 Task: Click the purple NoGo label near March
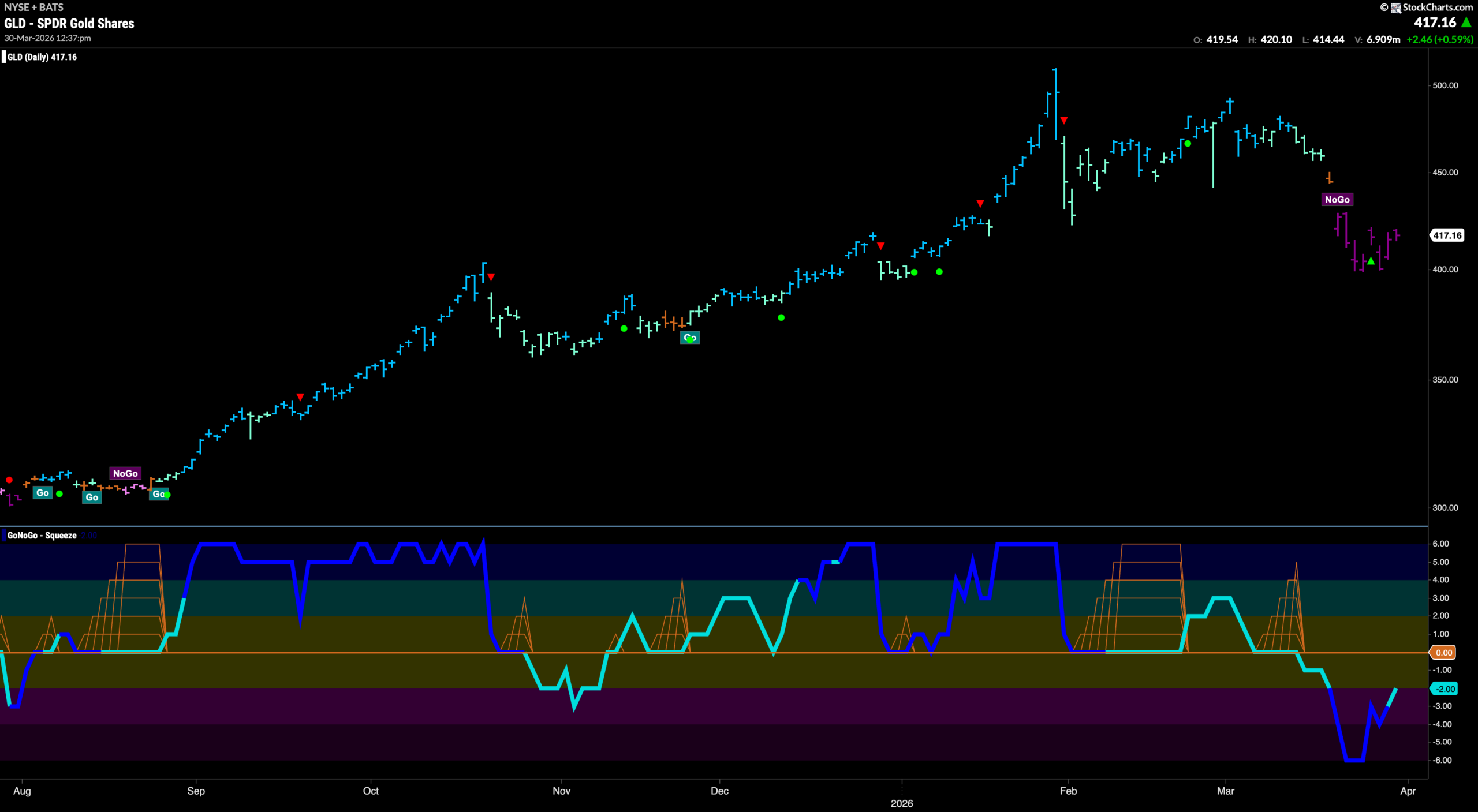tap(1337, 199)
